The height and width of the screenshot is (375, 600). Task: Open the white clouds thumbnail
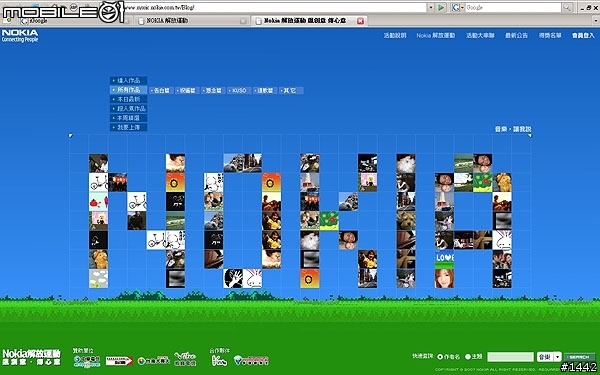pos(98,279)
